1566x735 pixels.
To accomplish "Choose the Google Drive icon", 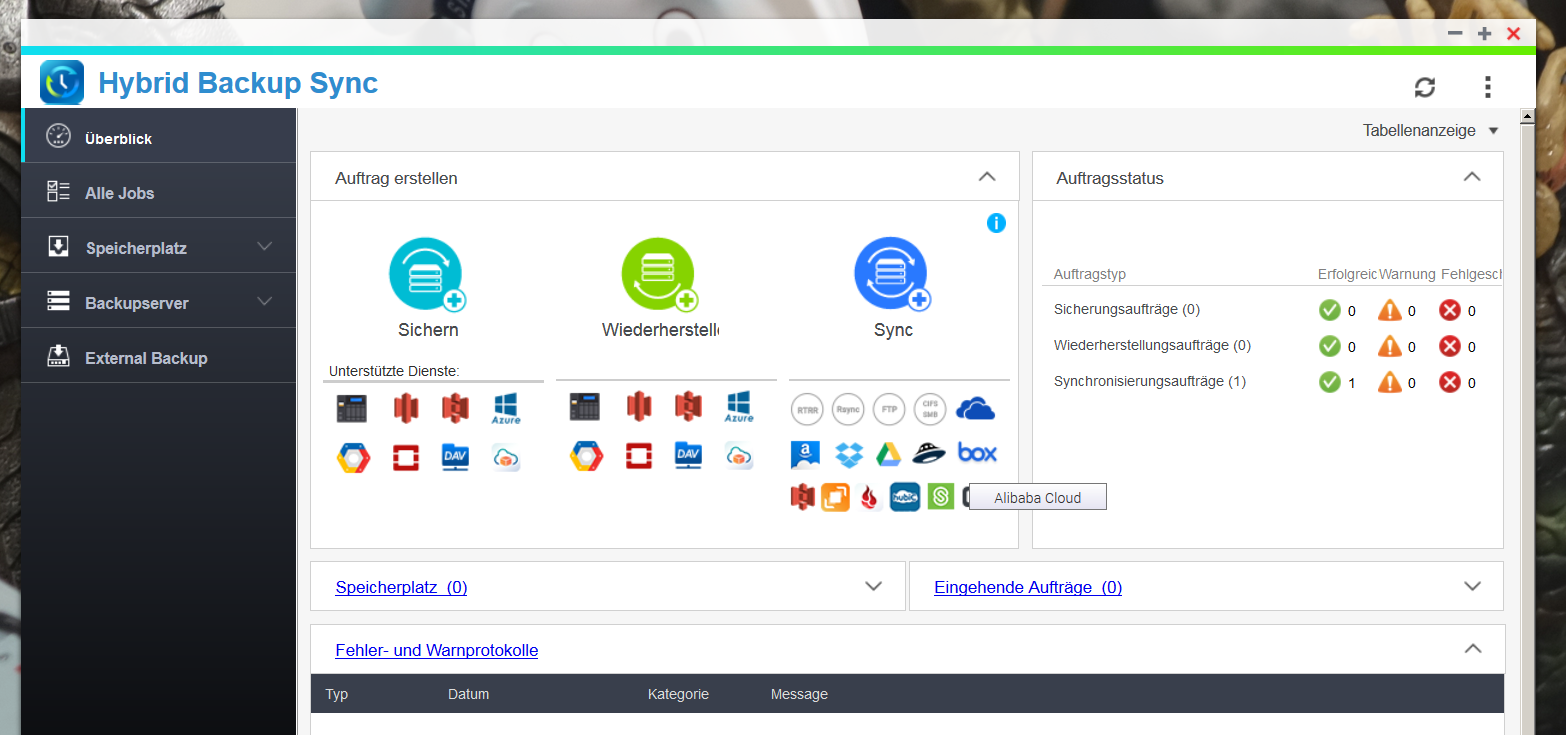I will (889, 454).
